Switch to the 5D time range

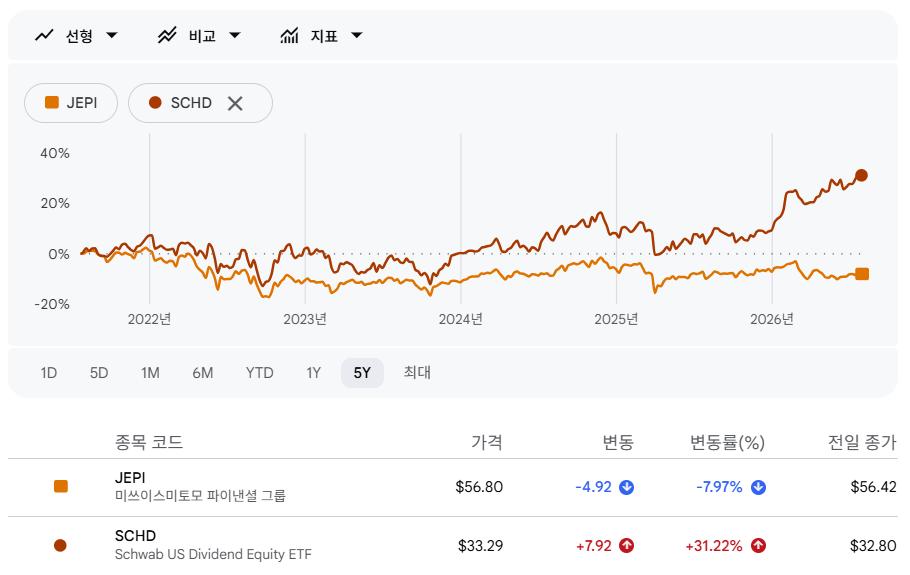pos(99,373)
